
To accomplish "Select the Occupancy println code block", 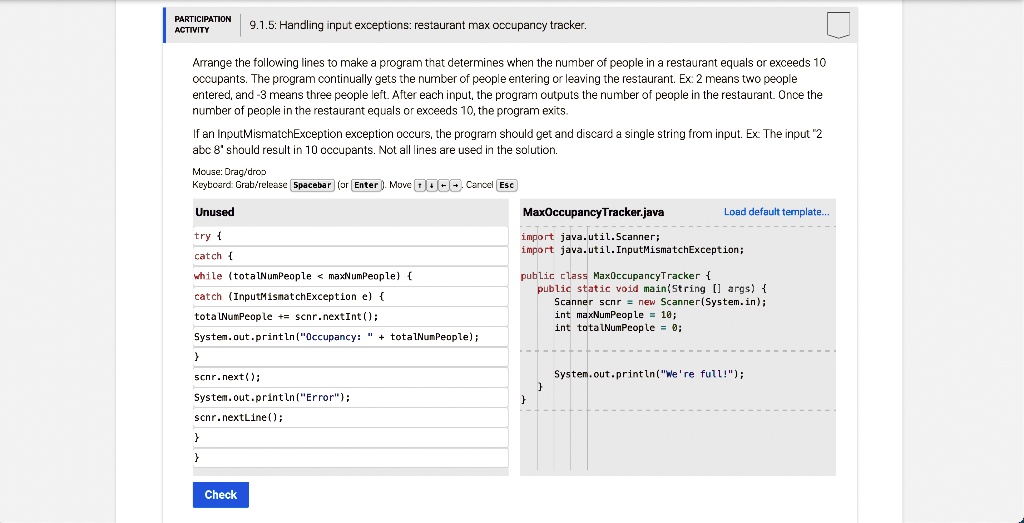I will [350, 337].
